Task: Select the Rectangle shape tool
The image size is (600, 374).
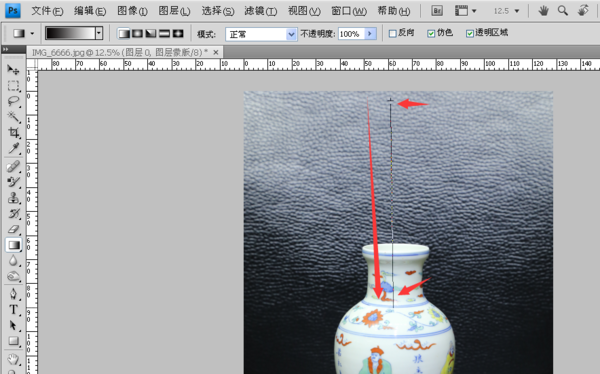Action: point(13,341)
